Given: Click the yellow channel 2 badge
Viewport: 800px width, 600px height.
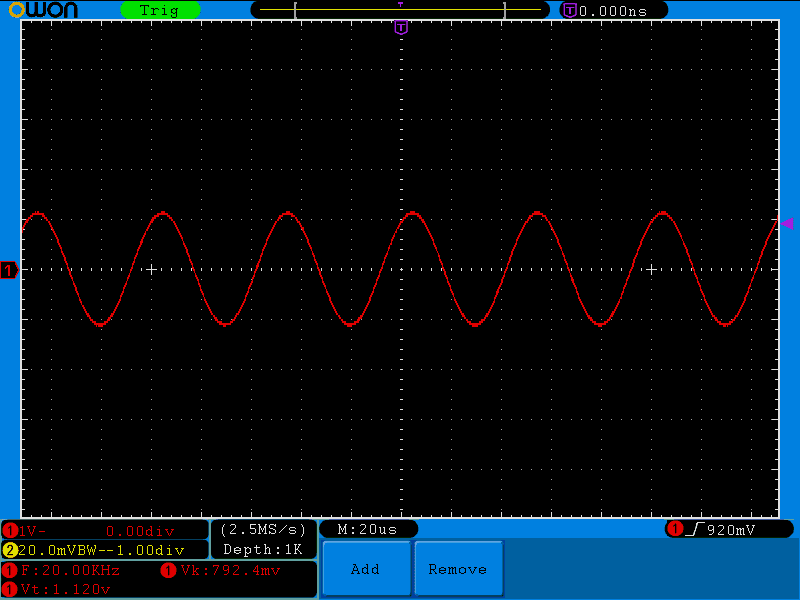Looking at the screenshot, I should pyautogui.click(x=10, y=550).
